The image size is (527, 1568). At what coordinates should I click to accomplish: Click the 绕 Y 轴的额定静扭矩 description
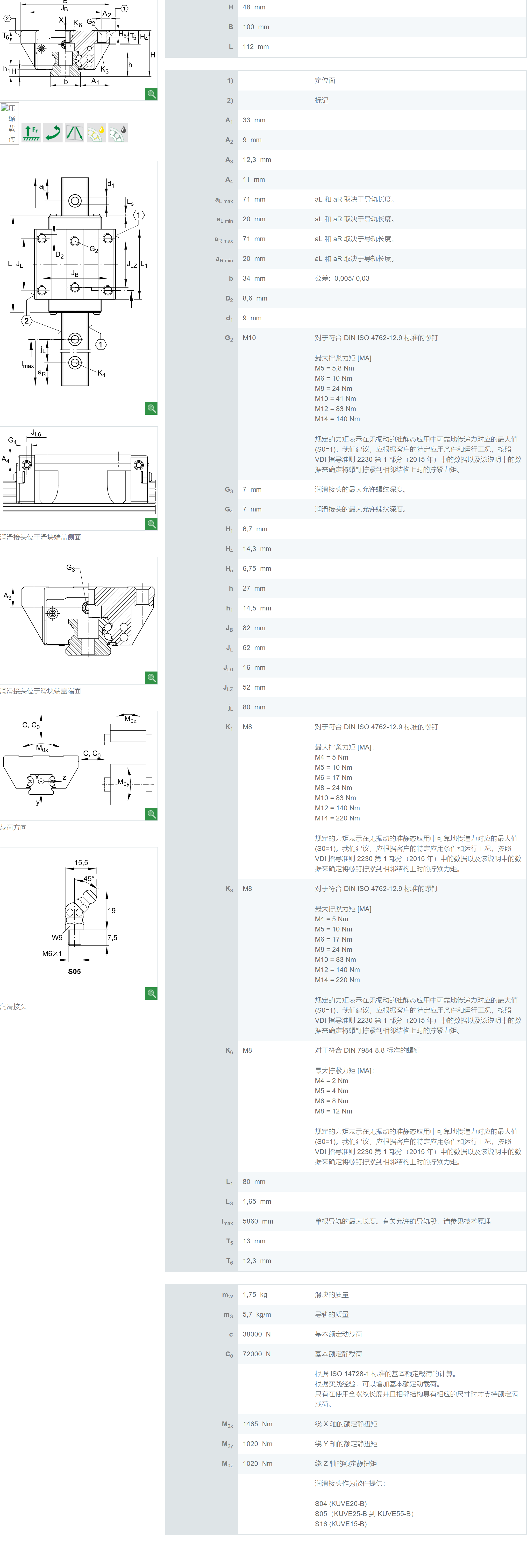pos(346,1444)
